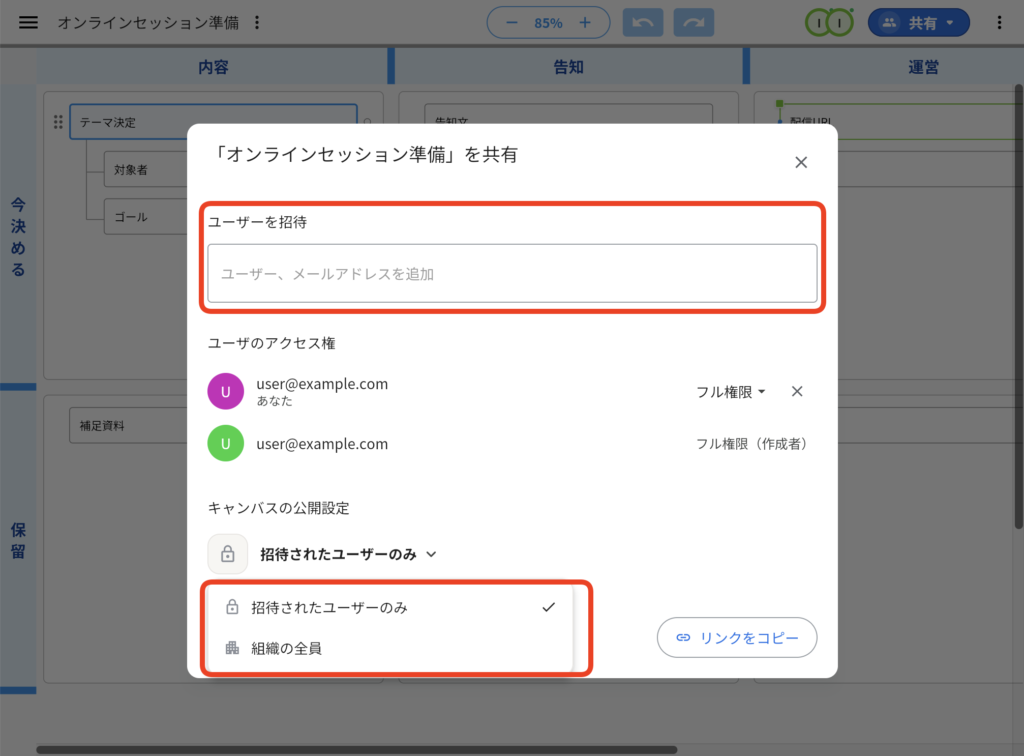Open the 共有 button dropdown chevron
This screenshot has width=1024, height=756.
948,22
